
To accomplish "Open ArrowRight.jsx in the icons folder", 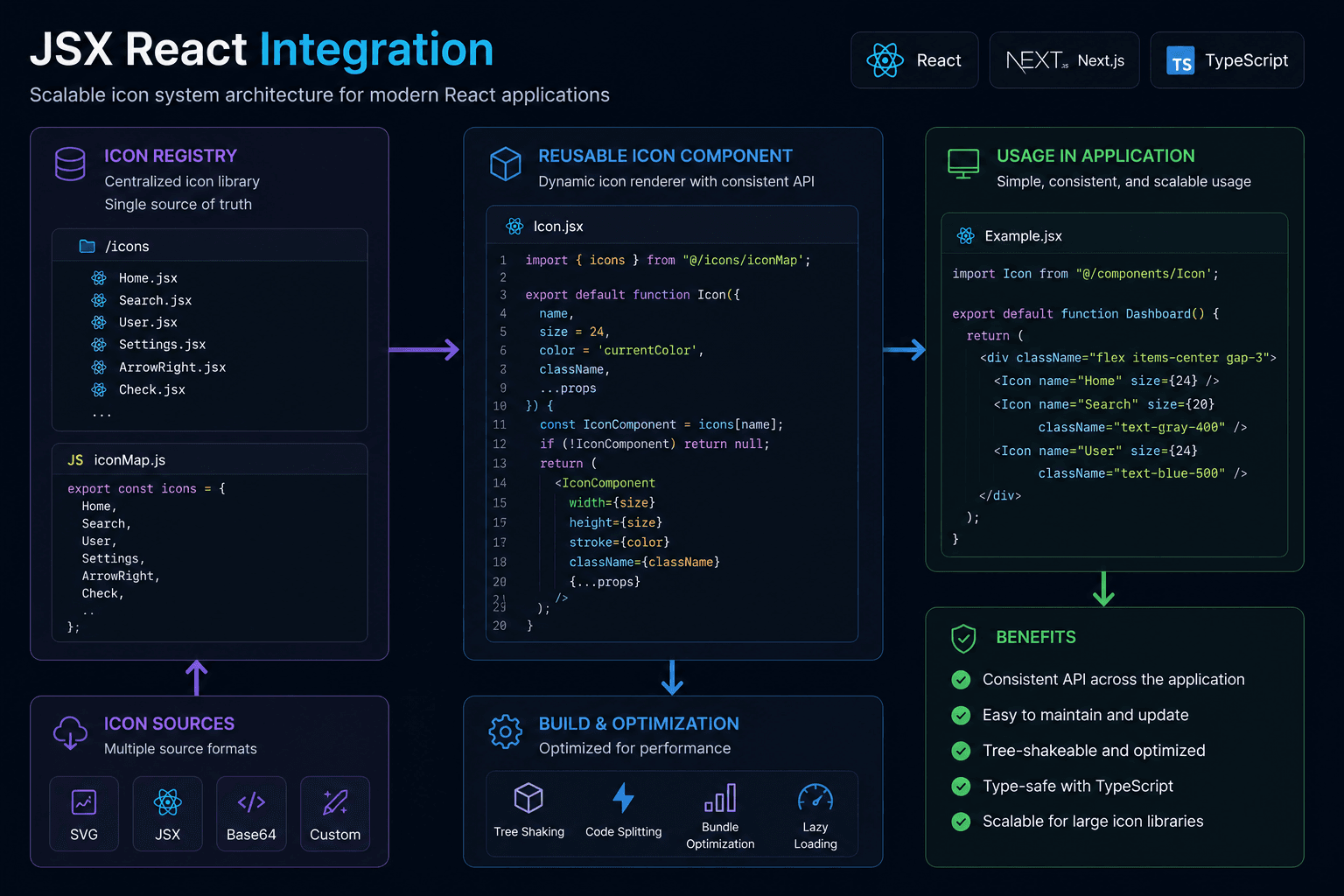I will pyautogui.click(x=172, y=367).
